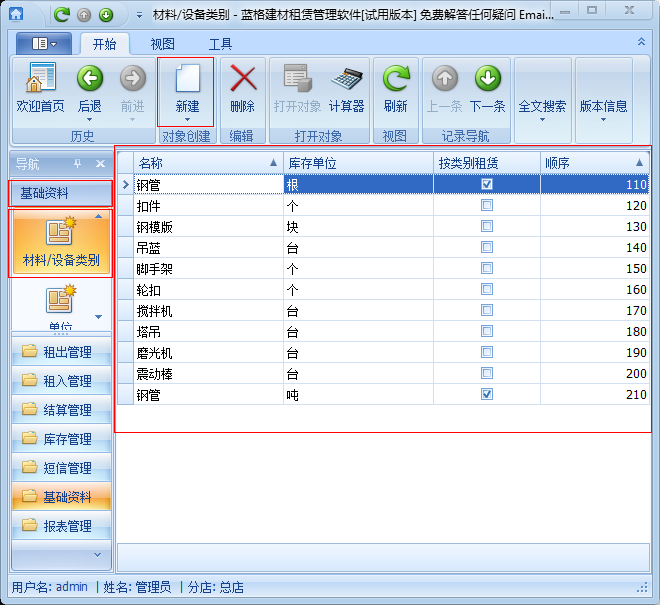
Task: Click the green refresh icon in title bar
Action: [62, 15]
